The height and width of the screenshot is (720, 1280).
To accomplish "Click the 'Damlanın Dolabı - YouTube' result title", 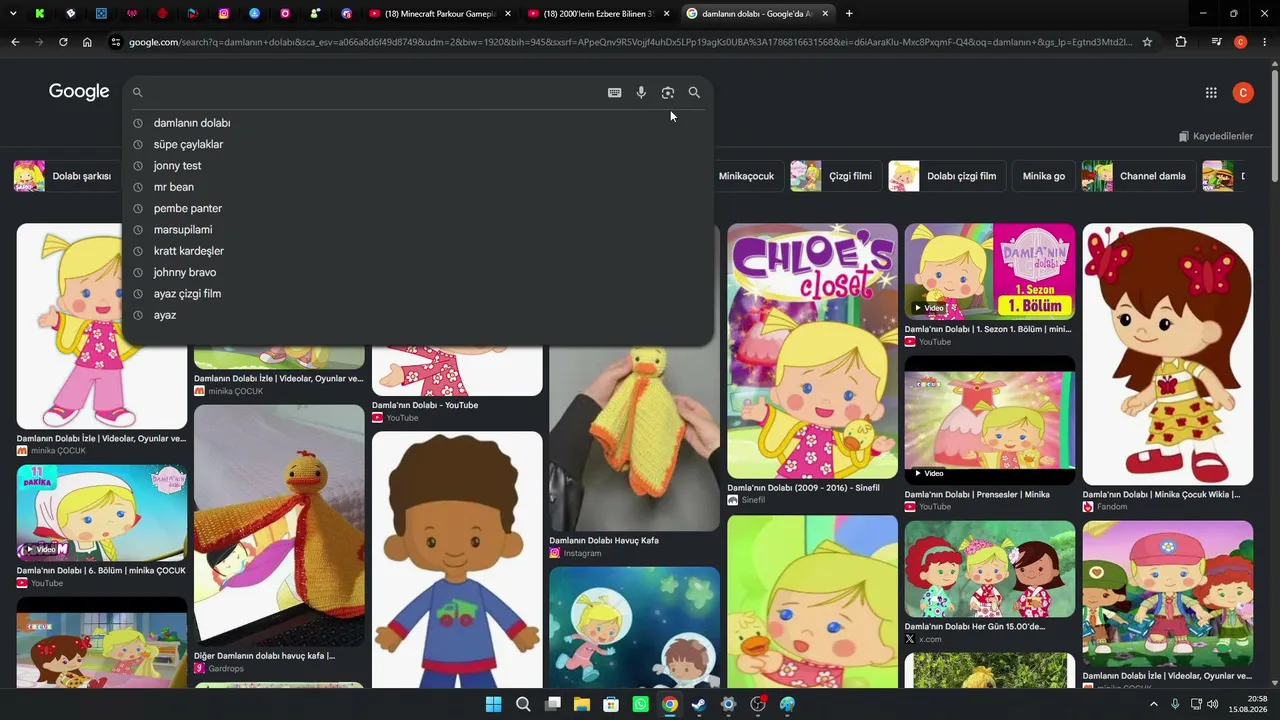I will click(x=425, y=405).
